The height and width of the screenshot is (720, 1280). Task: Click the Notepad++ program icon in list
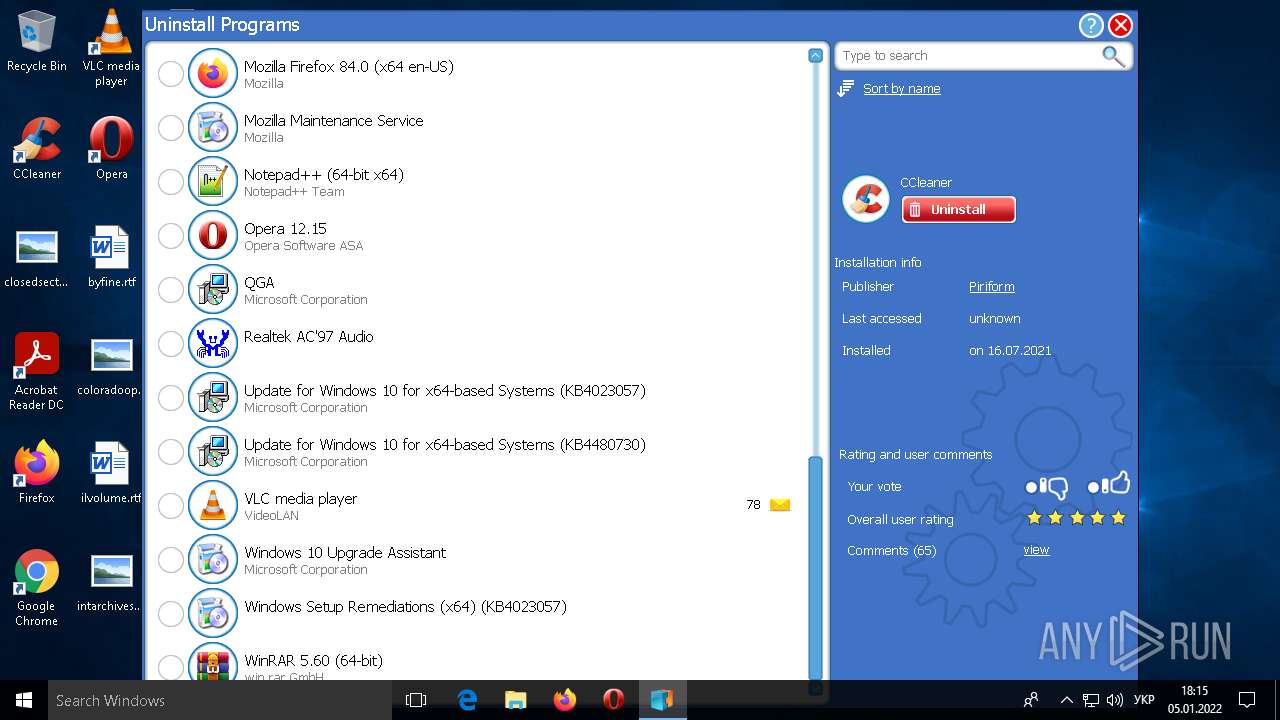(x=213, y=182)
